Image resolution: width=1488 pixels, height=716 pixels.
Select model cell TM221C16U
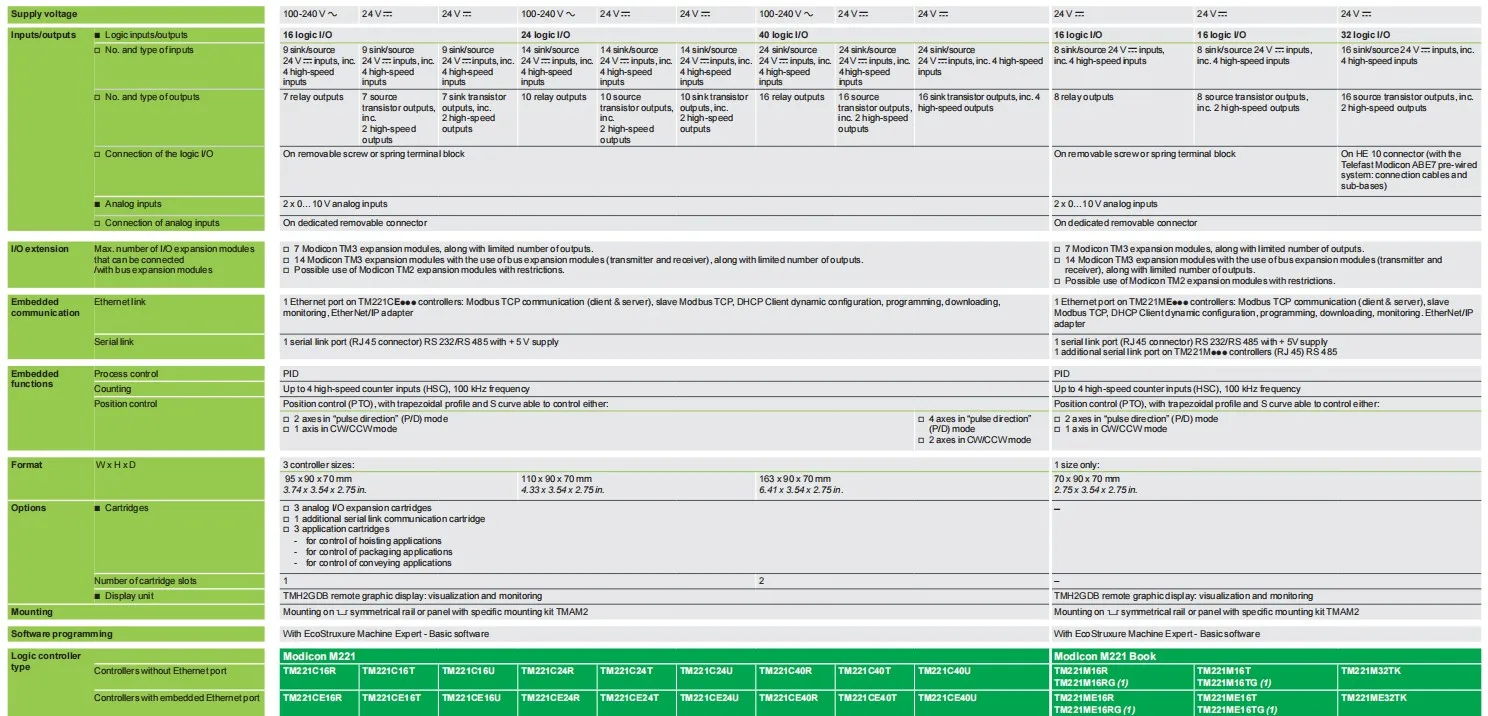coord(467,671)
